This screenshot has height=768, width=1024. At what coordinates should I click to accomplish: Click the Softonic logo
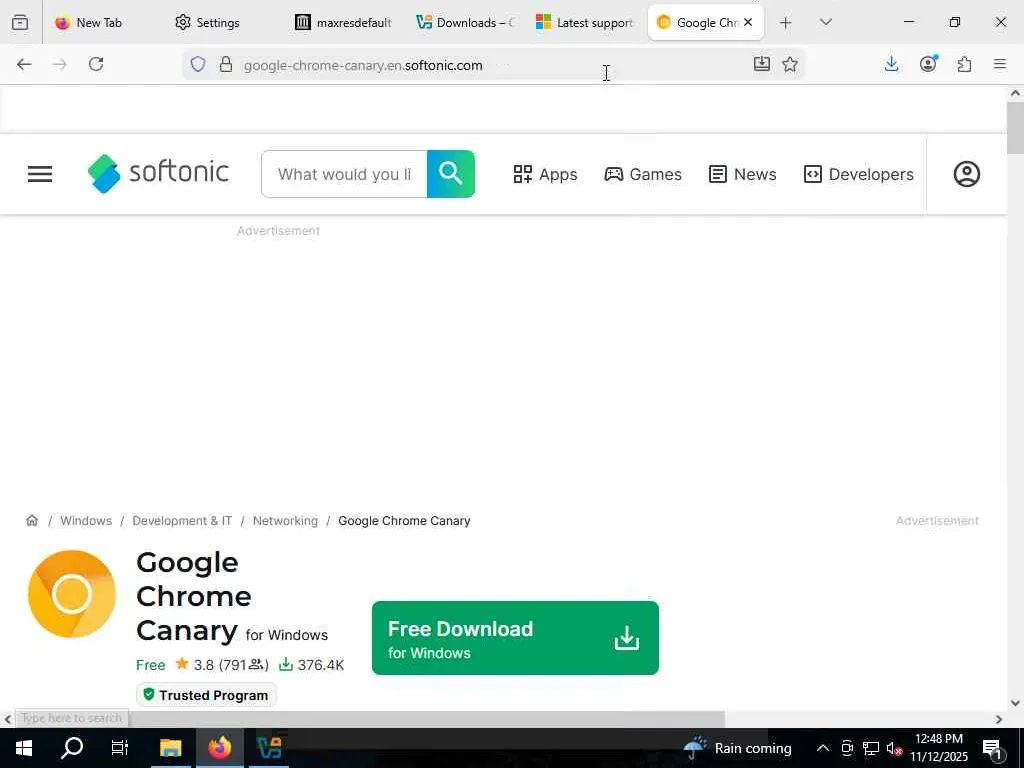pyautogui.click(x=159, y=174)
